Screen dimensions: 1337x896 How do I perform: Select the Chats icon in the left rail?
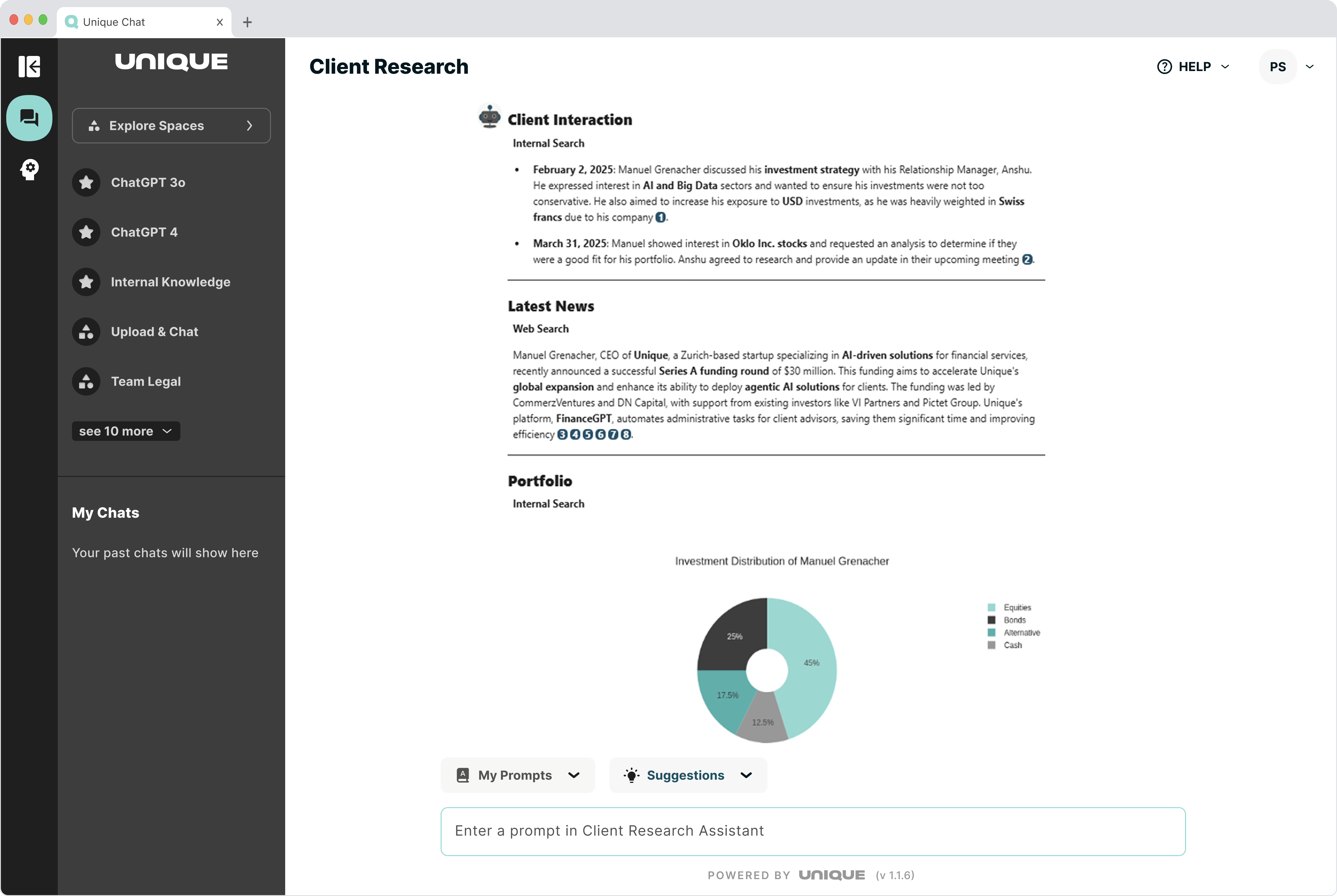click(x=30, y=118)
